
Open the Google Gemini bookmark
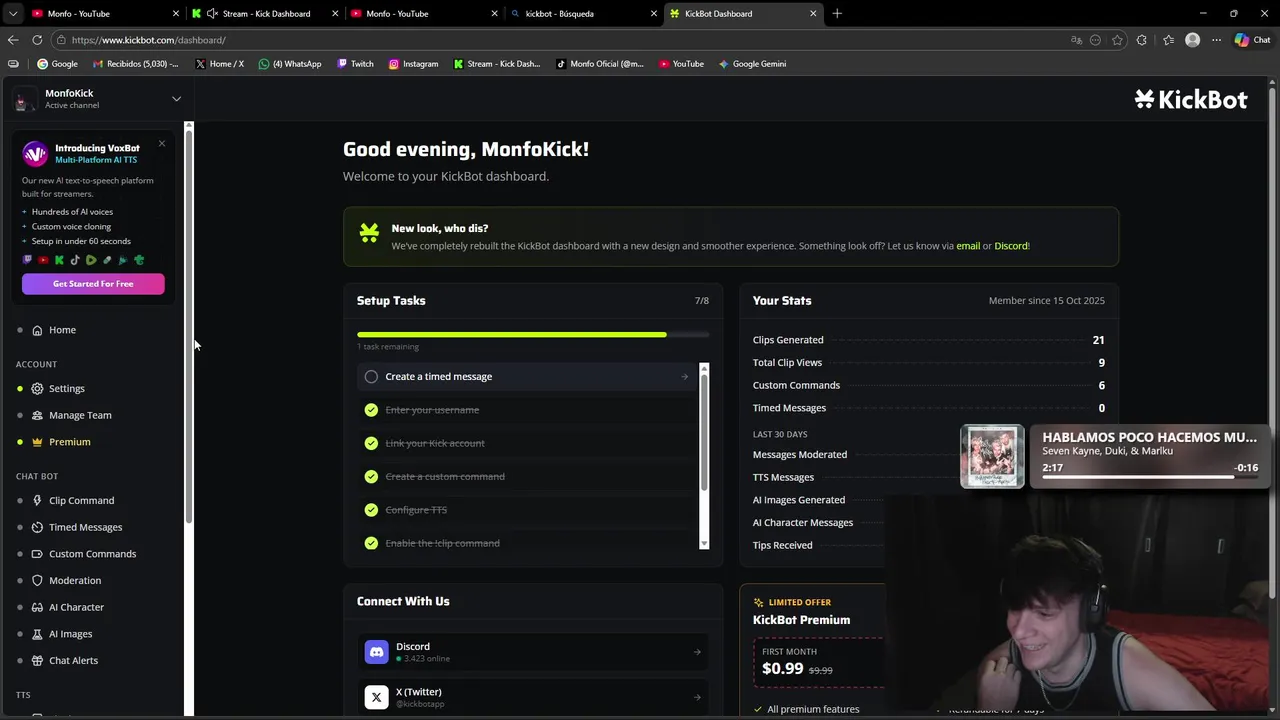click(x=752, y=63)
